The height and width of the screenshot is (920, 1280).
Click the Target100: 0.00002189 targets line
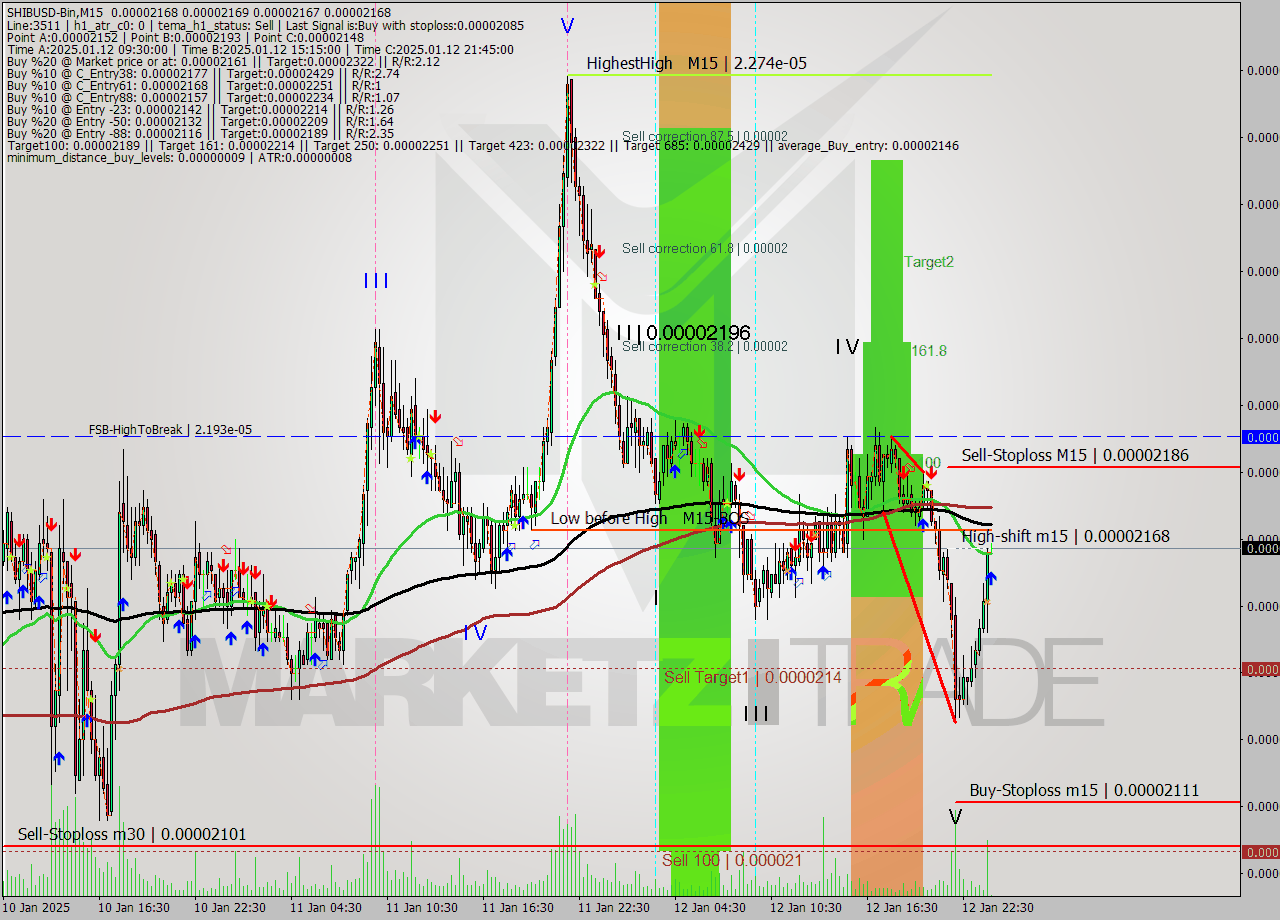click(482, 146)
